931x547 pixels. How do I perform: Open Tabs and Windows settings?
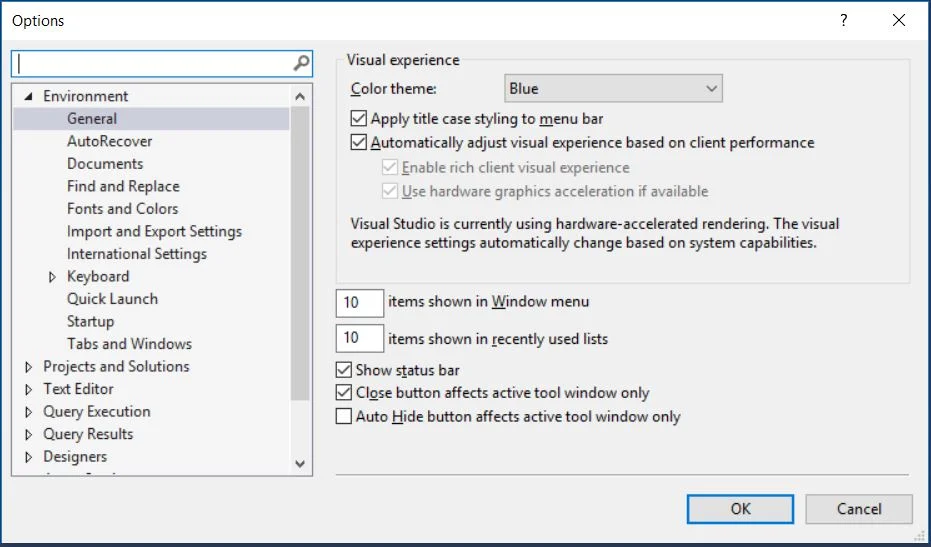(129, 344)
